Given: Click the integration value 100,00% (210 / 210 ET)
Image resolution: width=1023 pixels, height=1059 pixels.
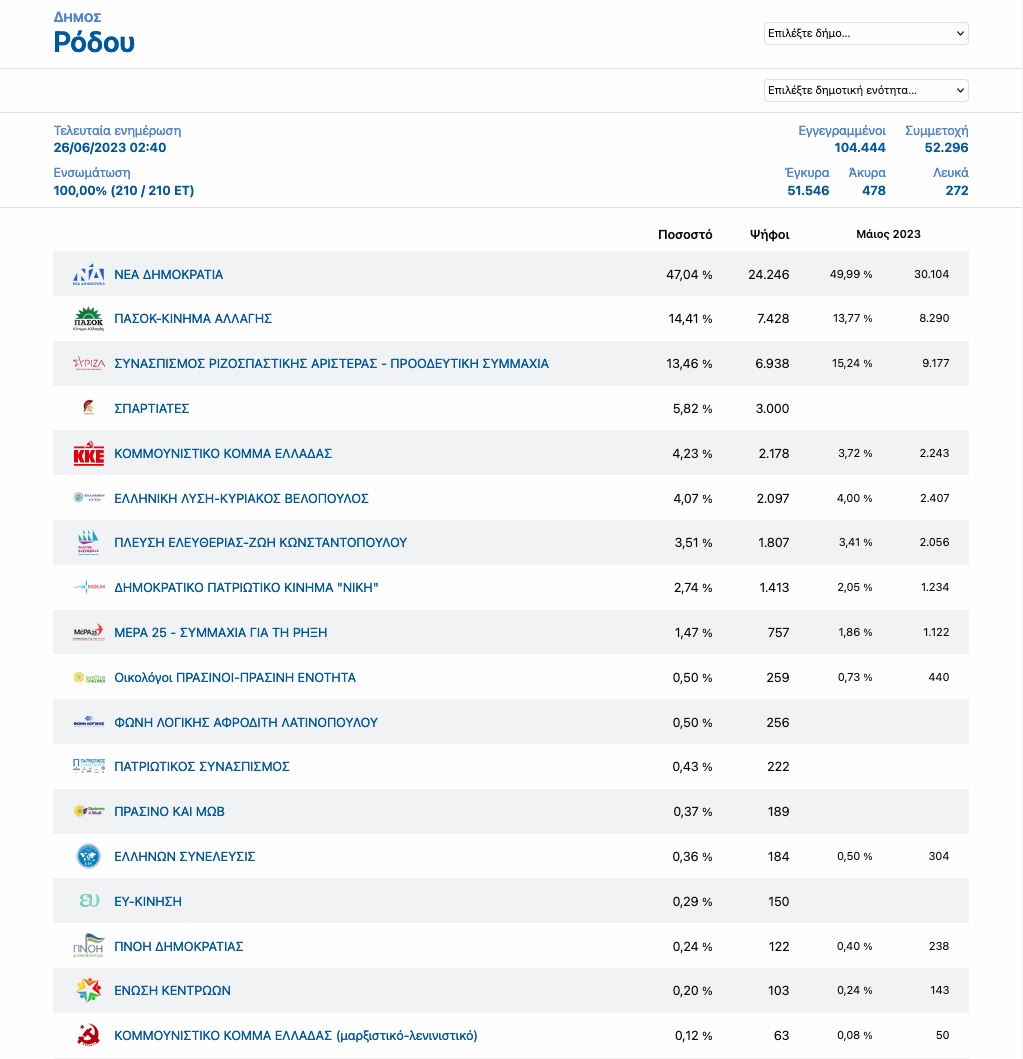Looking at the screenshot, I should coord(124,190).
